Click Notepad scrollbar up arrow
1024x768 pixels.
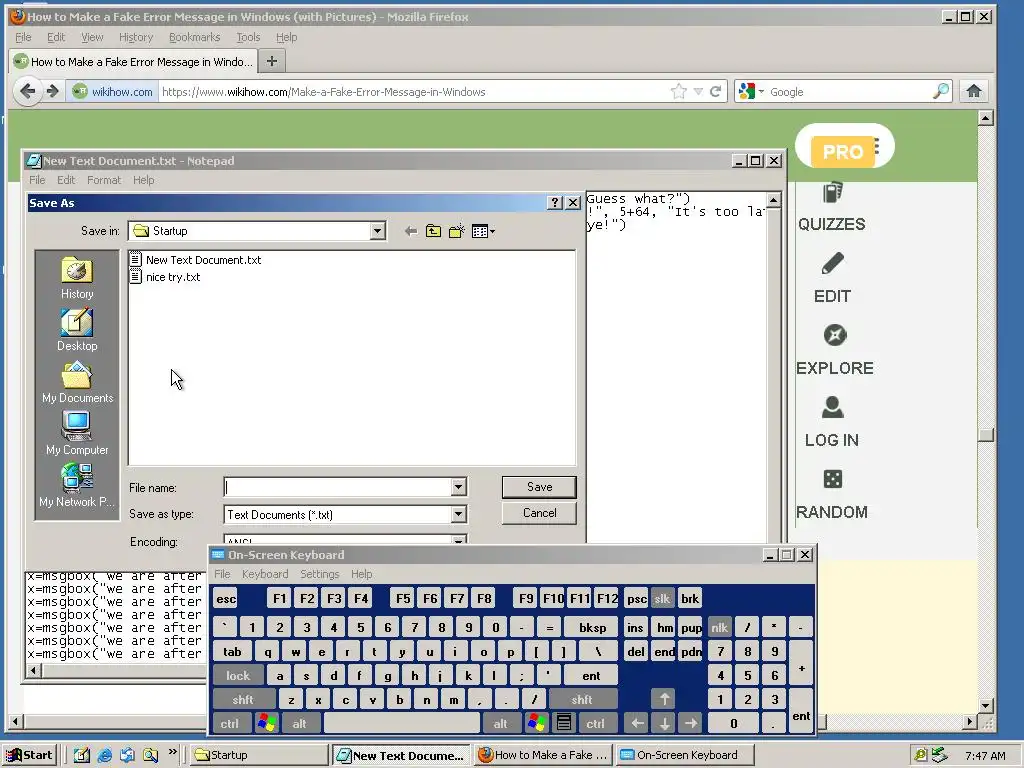pos(774,200)
